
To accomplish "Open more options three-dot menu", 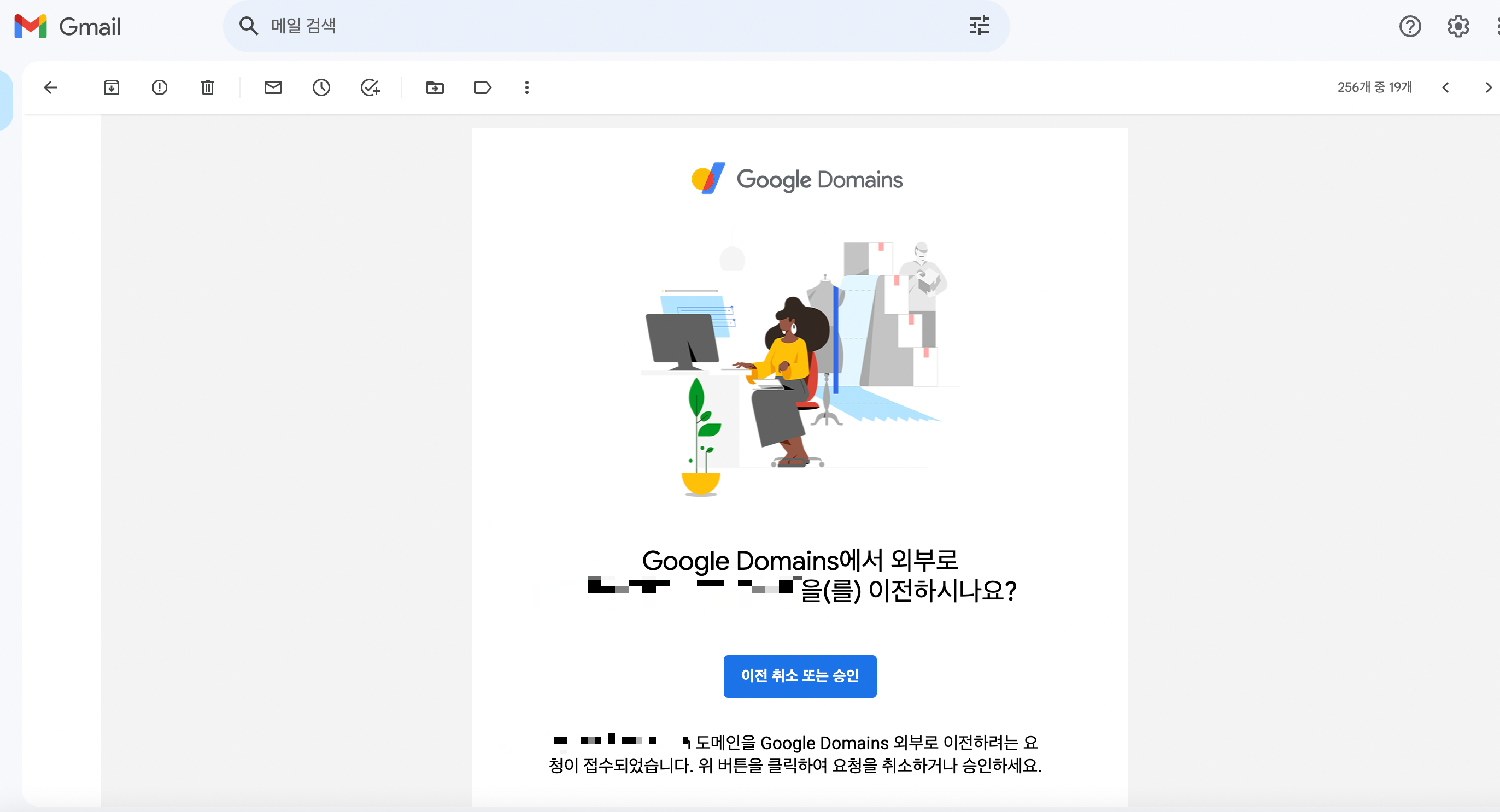I will coord(527,87).
